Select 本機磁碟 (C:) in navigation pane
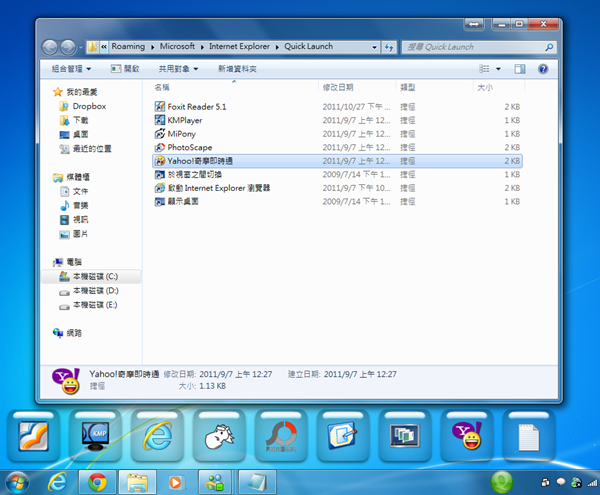 (90, 277)
